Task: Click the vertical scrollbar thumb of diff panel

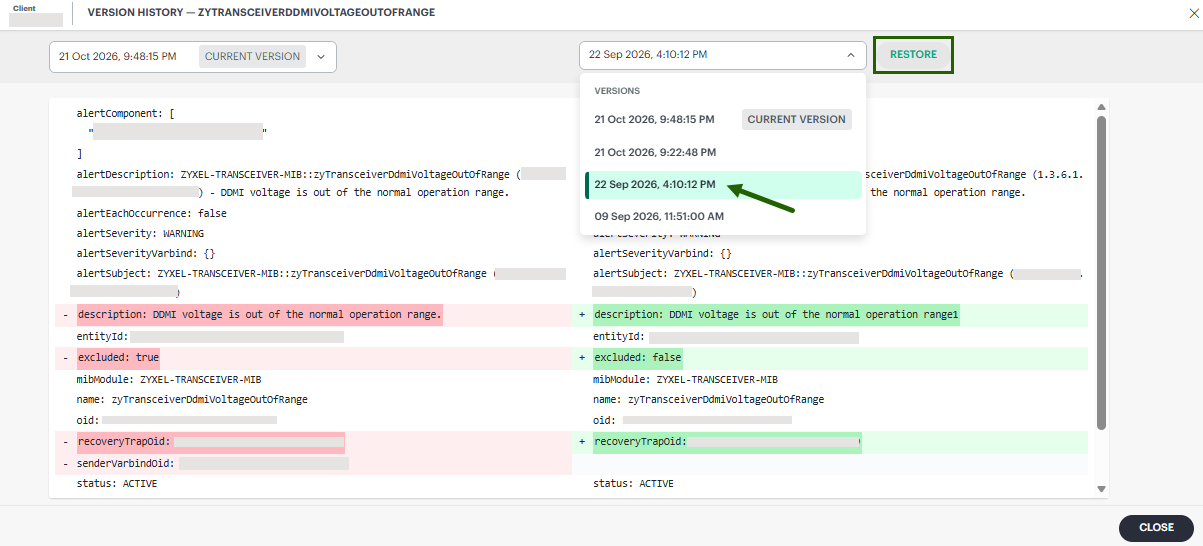Action: (1102, 272)
